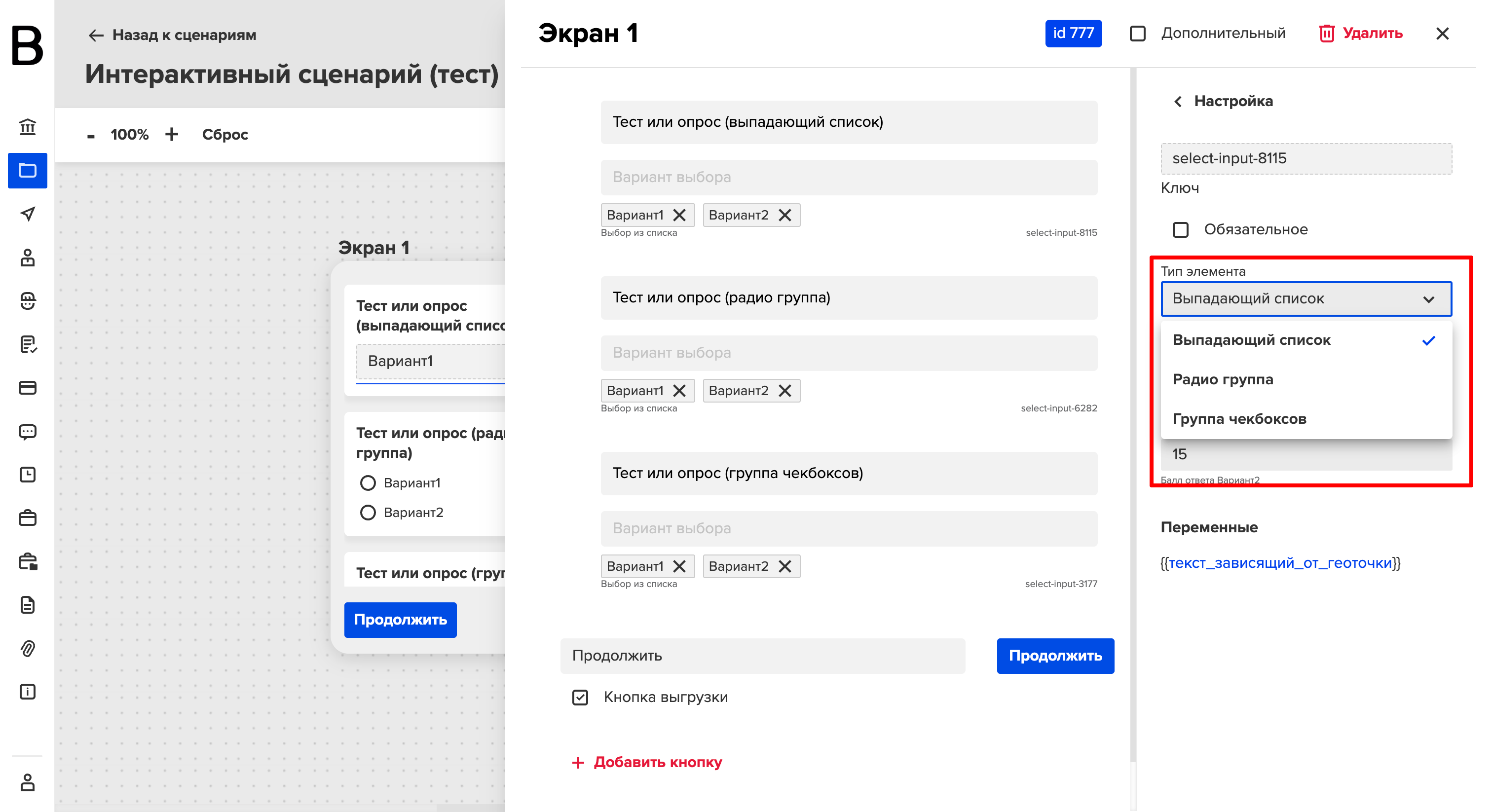This screenshot has height=812, width=1492.
Task: Open the briefcase sidebar icon
Action: click(27, 518)
